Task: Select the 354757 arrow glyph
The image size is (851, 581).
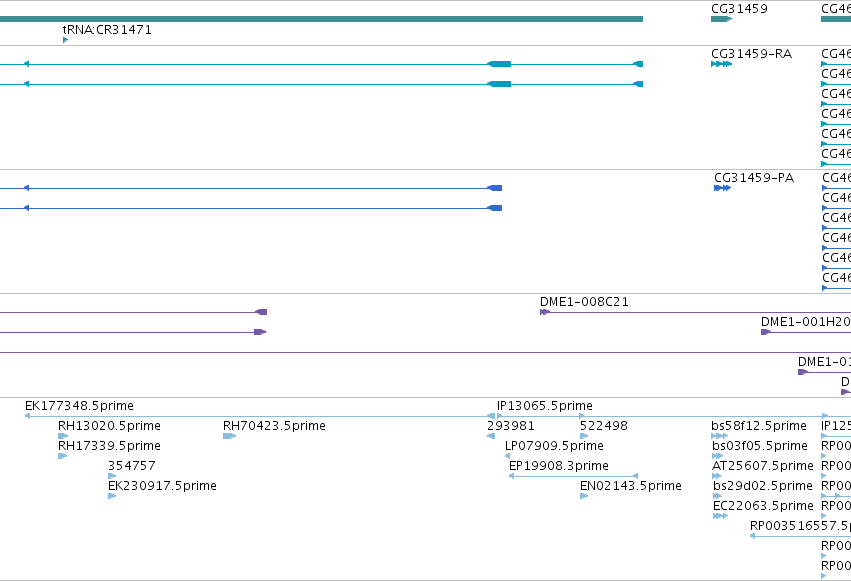Action: click(x=112, y=476)
